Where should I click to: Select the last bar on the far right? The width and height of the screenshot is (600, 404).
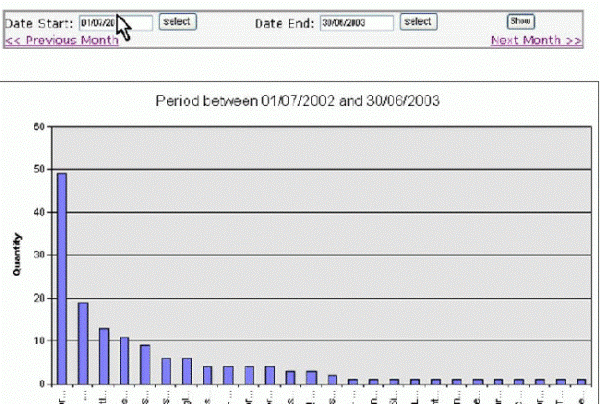580,381
